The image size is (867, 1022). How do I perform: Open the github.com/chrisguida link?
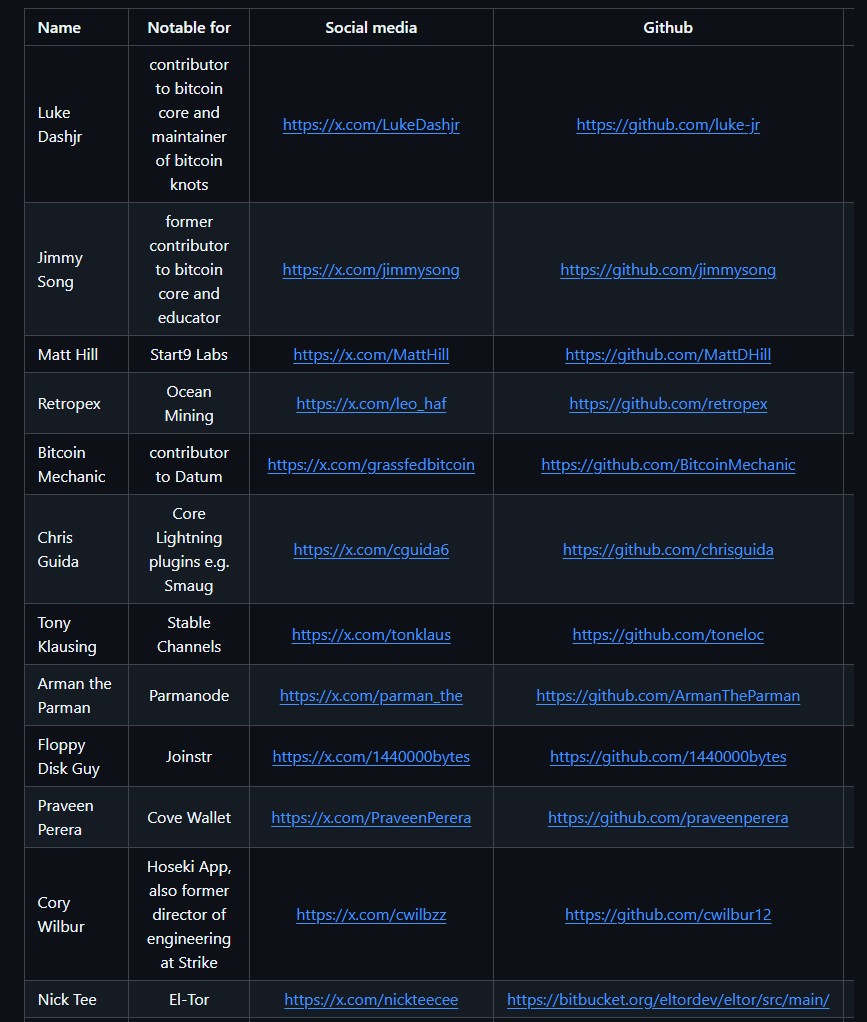coord(667,550)
